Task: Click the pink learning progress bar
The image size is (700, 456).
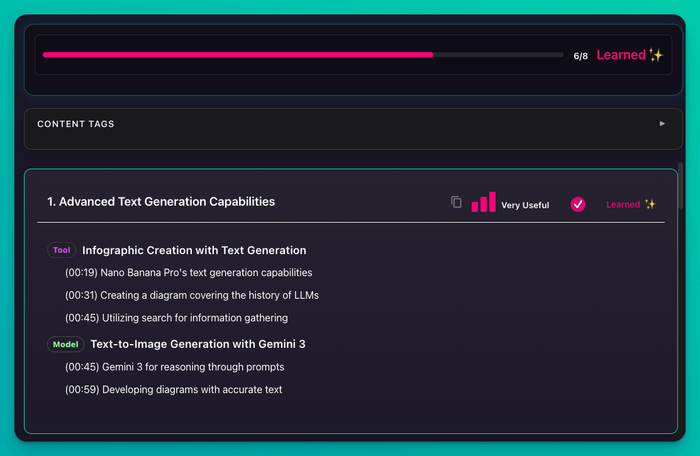Action: point(237,55)
